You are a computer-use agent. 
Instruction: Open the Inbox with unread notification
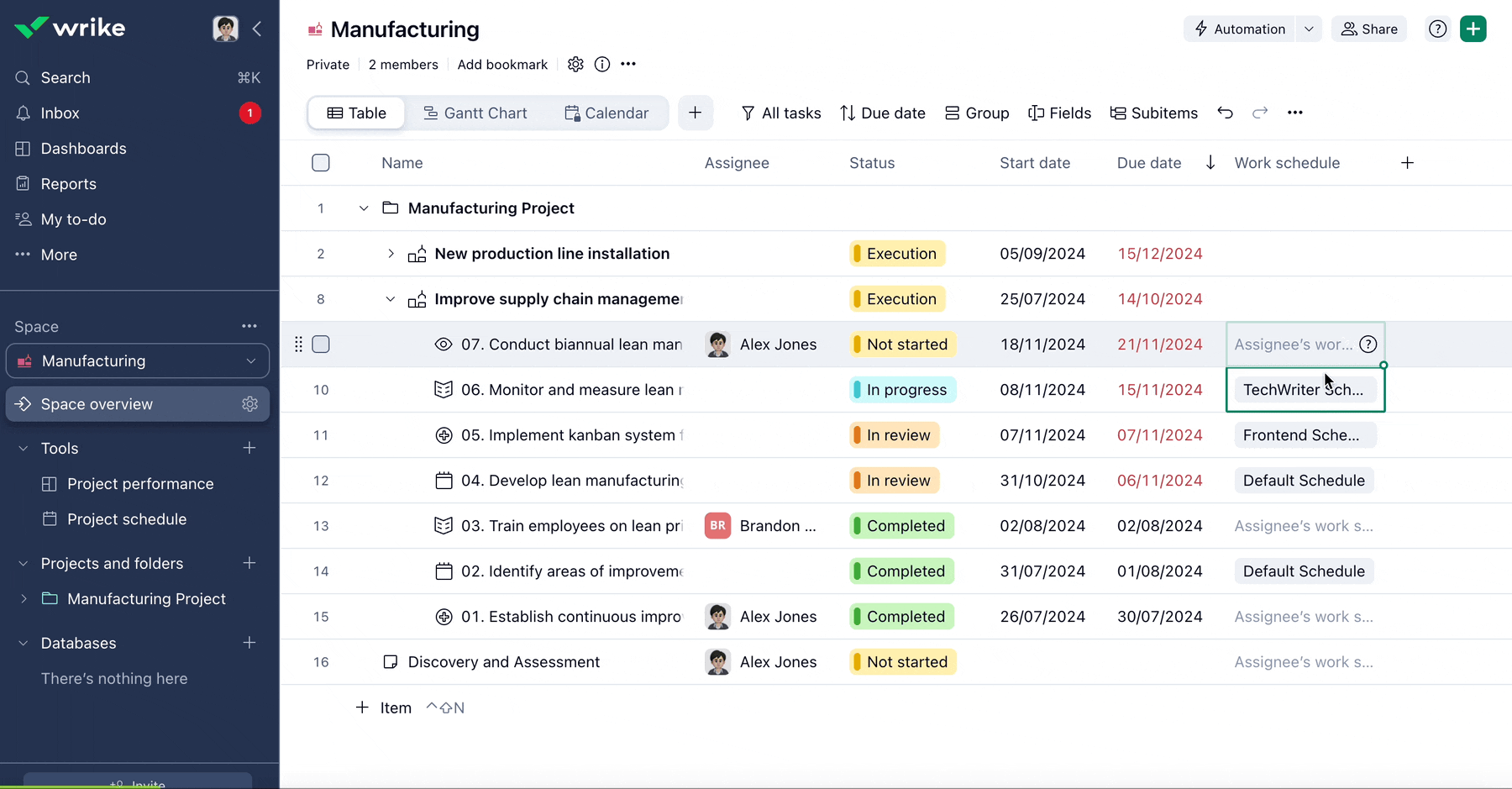[60, 113]
